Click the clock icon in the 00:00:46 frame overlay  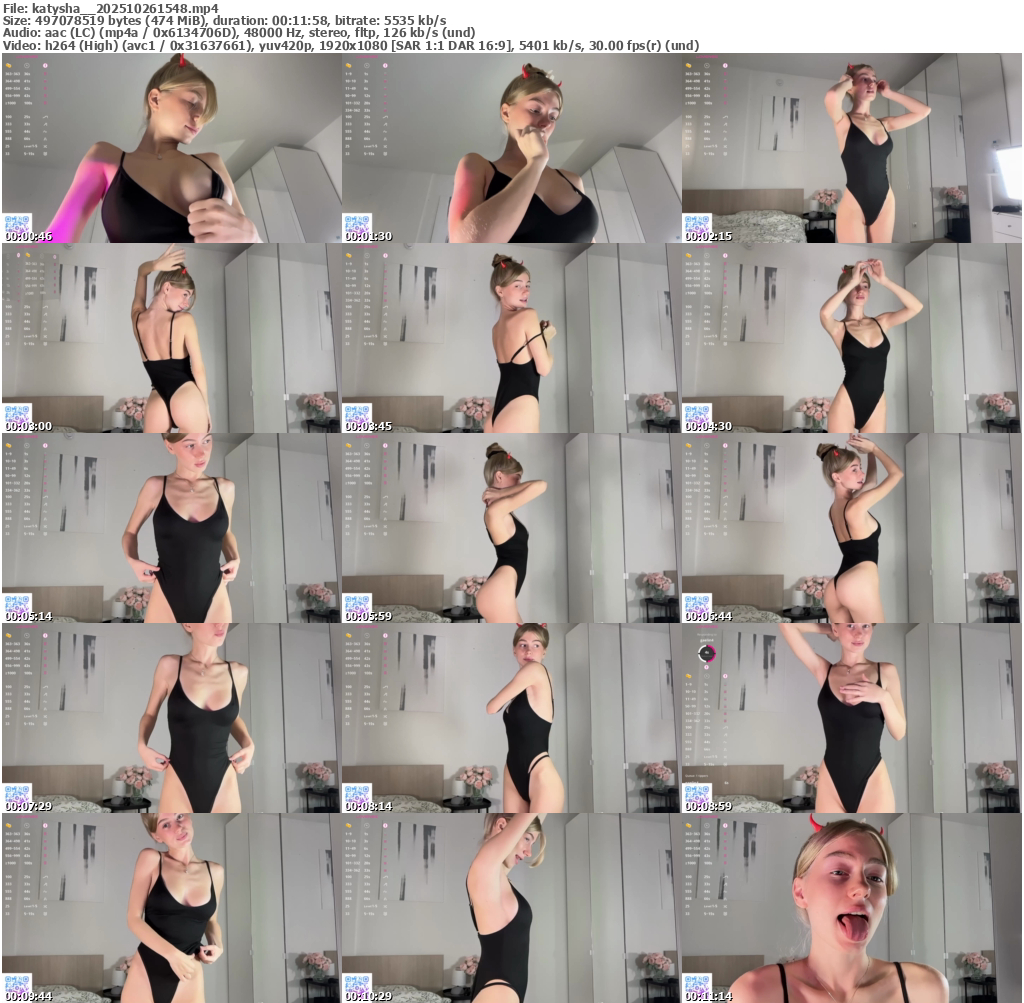27,64
